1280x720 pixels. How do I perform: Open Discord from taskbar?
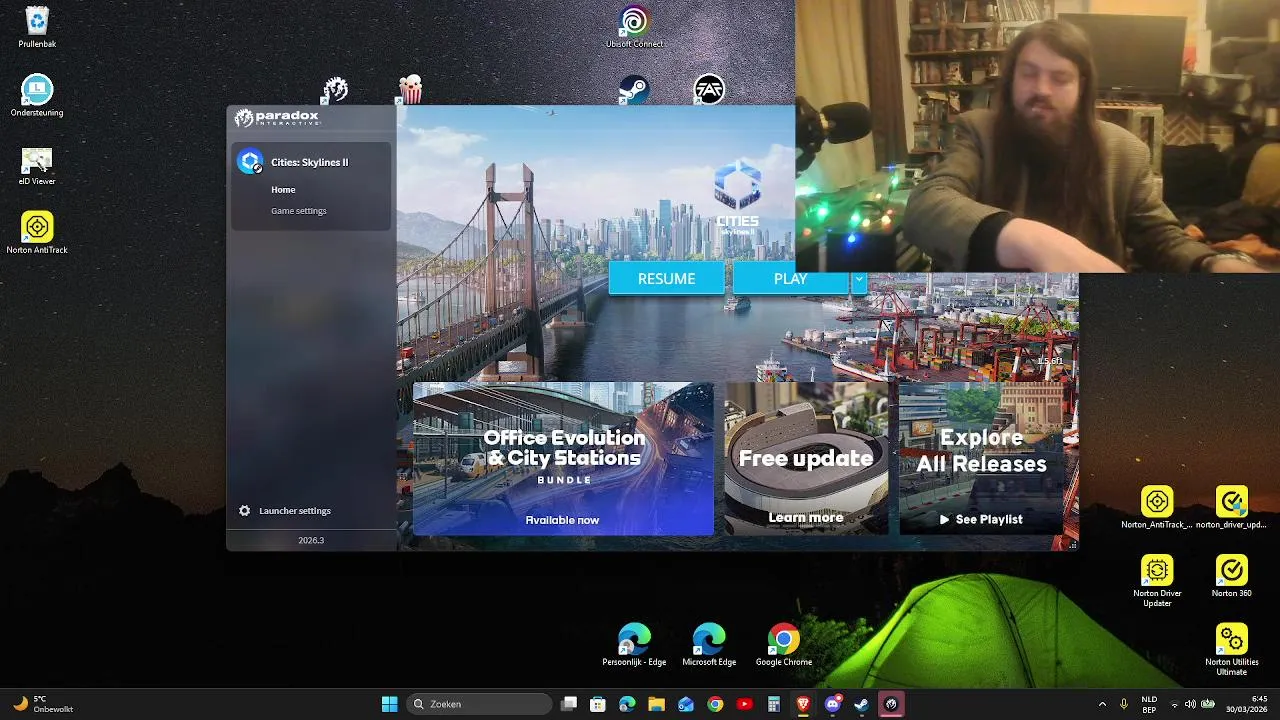coord(832,704)
